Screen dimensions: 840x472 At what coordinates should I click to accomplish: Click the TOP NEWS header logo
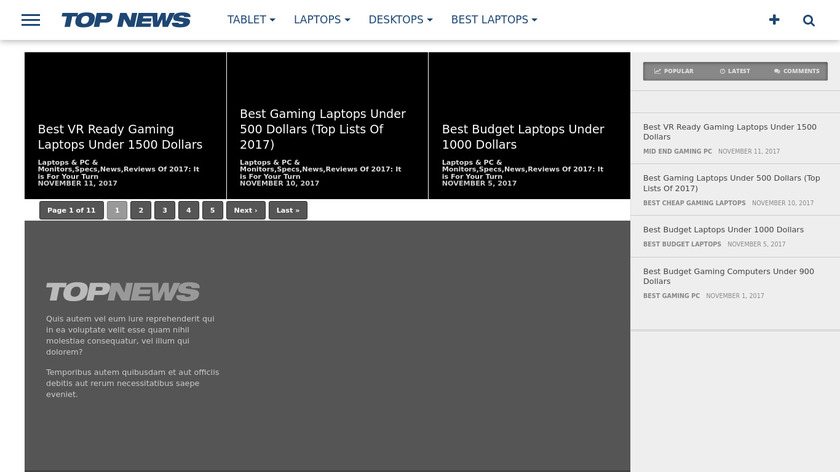click(x=126, y=20)
